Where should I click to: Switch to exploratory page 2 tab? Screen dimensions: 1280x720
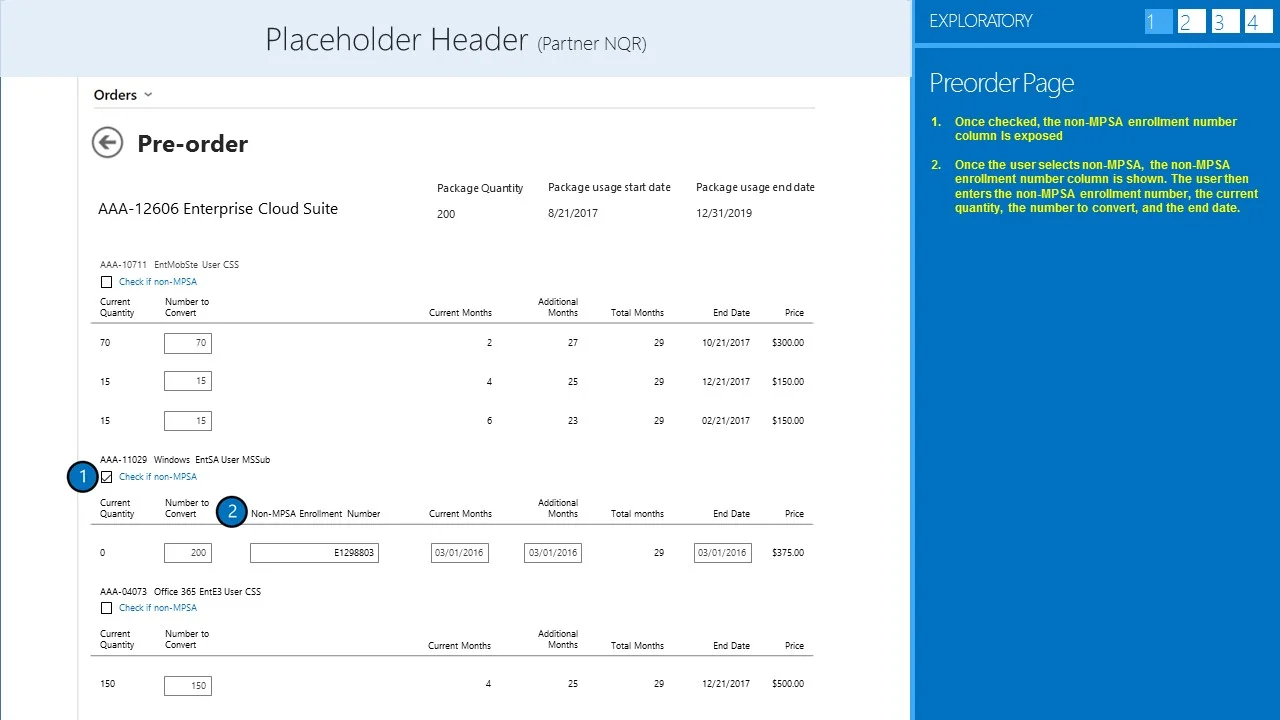[x=1192, y=22]
